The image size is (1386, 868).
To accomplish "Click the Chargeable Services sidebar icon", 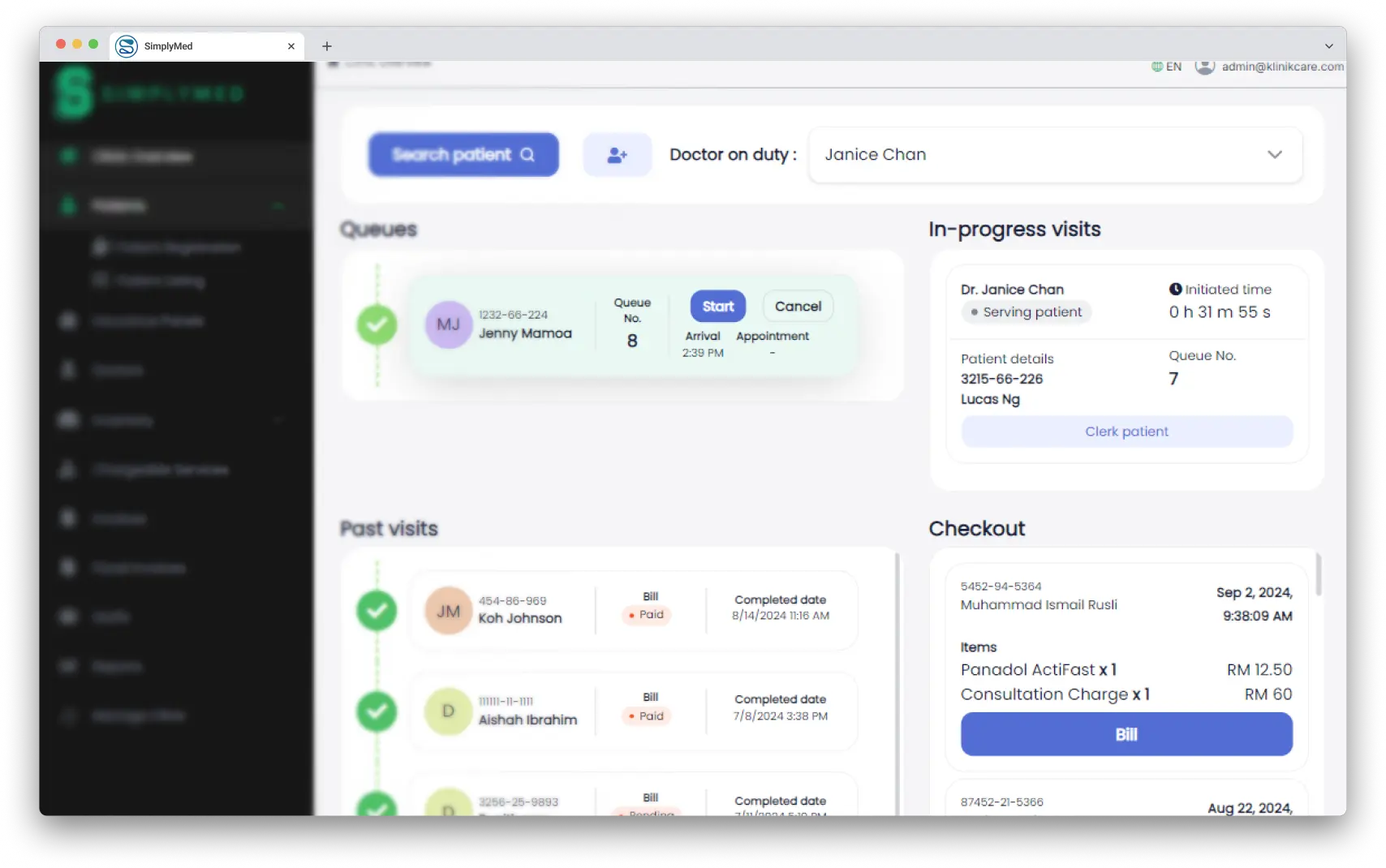I will coord(68,469).
